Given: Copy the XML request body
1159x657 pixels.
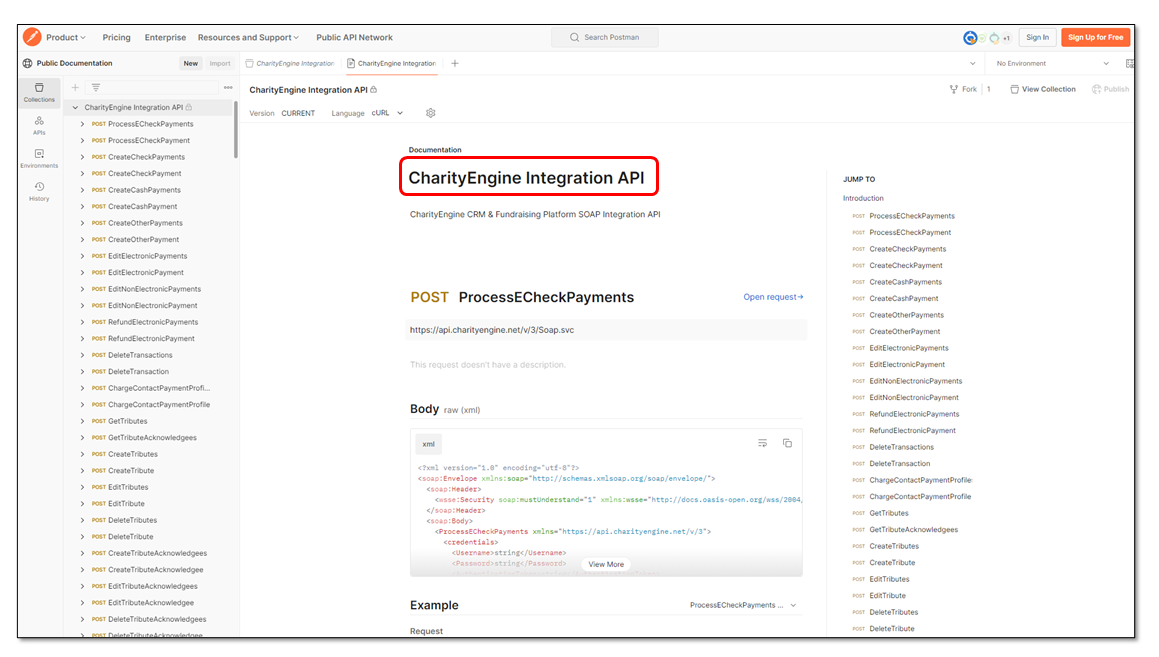Looking at the screenshot, I should click(x=787, y=442).
